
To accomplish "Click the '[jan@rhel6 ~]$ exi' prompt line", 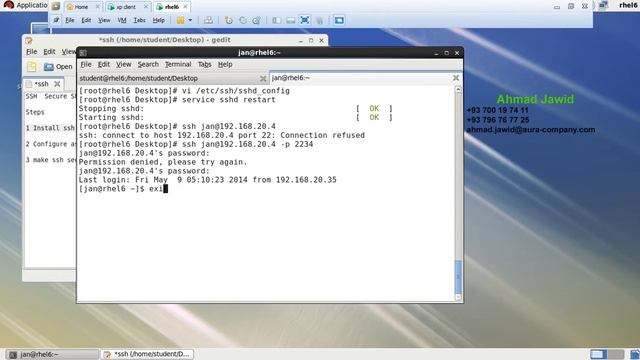I will [123, 189].
